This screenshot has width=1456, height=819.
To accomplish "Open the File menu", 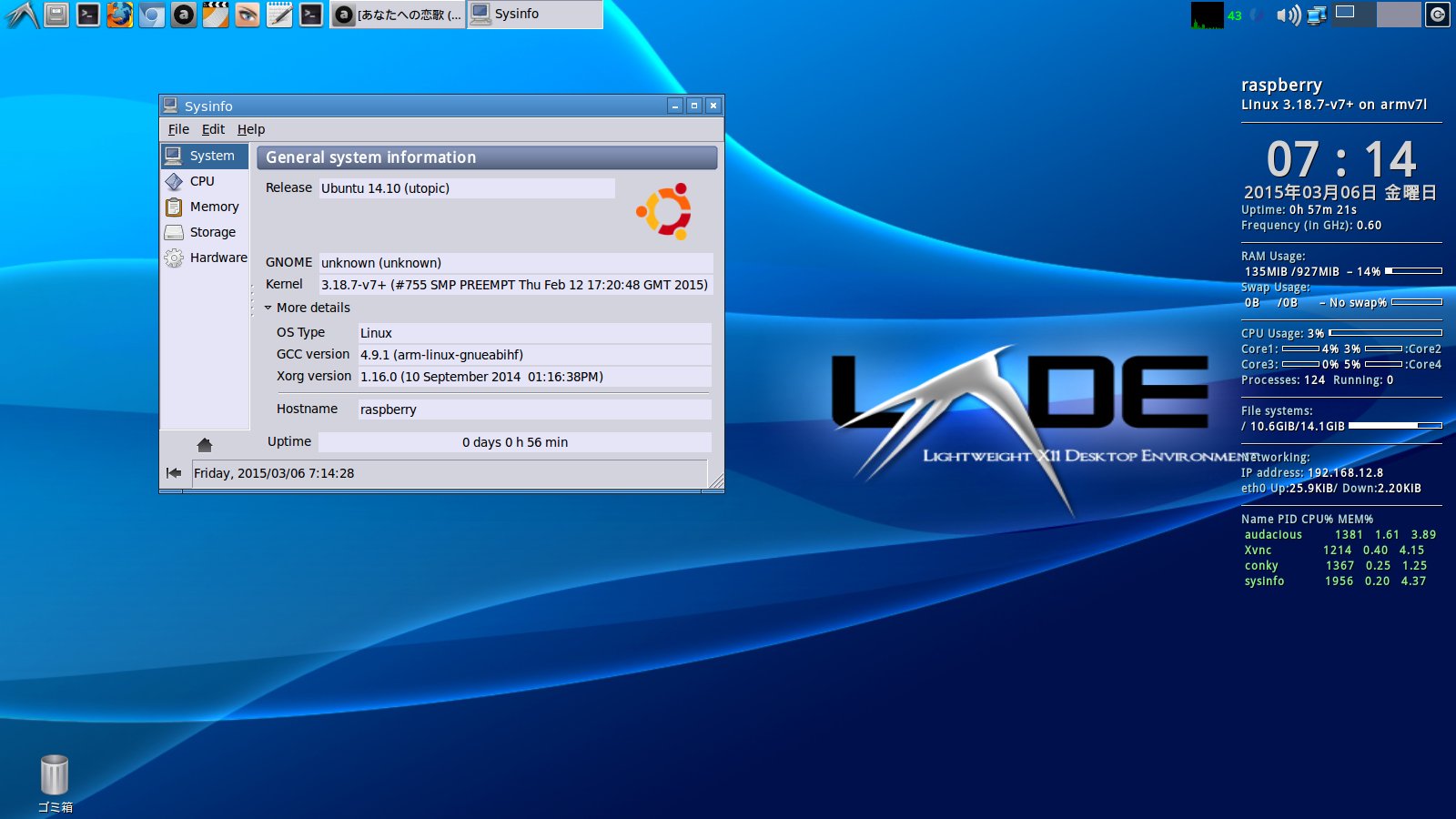I will click(x=178, y=129).
